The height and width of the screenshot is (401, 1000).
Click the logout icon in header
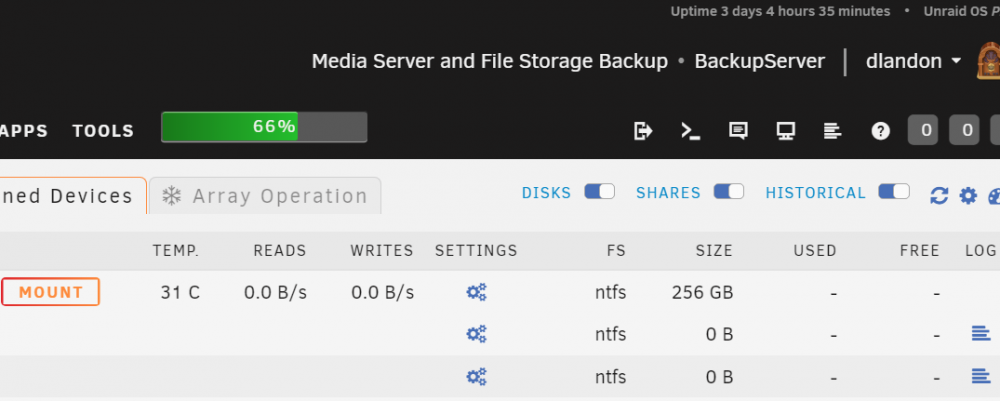point(643,131)
